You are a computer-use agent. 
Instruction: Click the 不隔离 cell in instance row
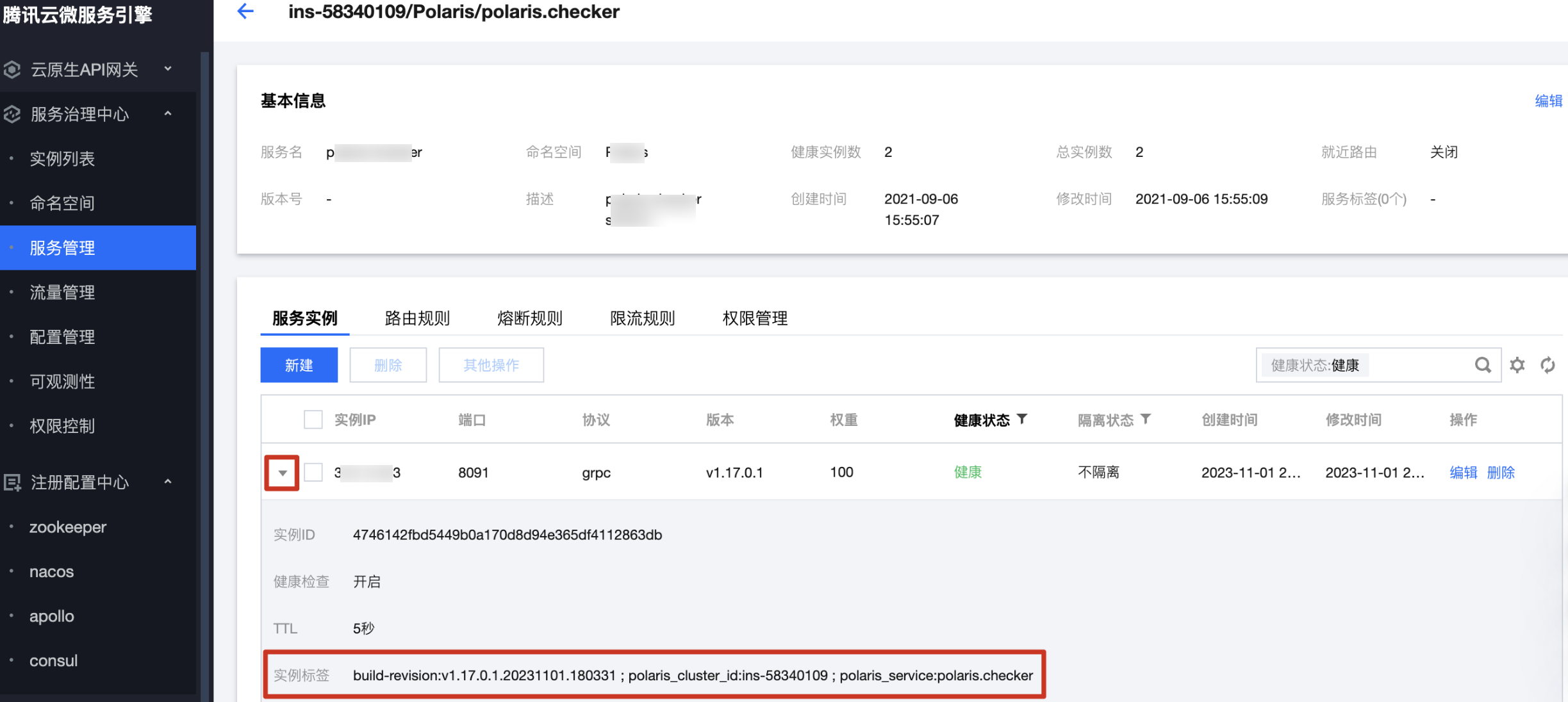[x=1098, y=472]
